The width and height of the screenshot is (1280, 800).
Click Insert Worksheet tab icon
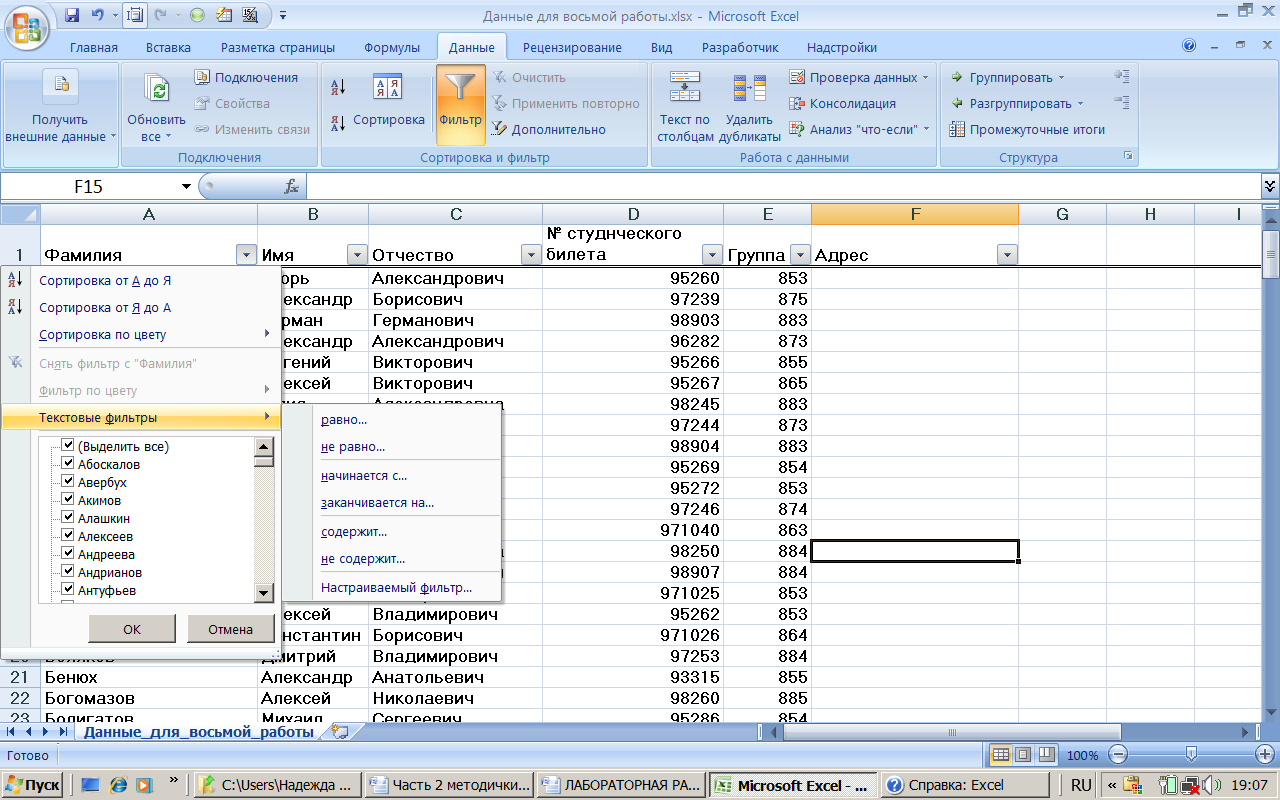[x=340, y=732]
